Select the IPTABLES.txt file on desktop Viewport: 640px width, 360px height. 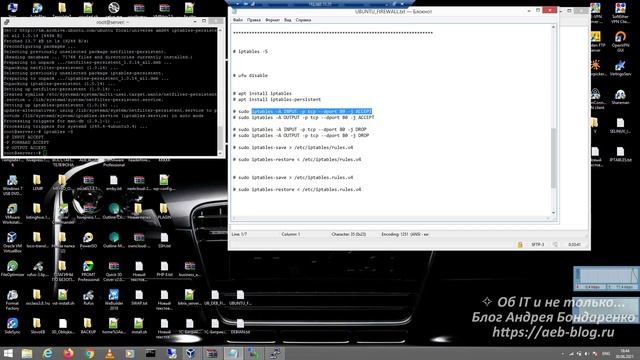[620, 155]
